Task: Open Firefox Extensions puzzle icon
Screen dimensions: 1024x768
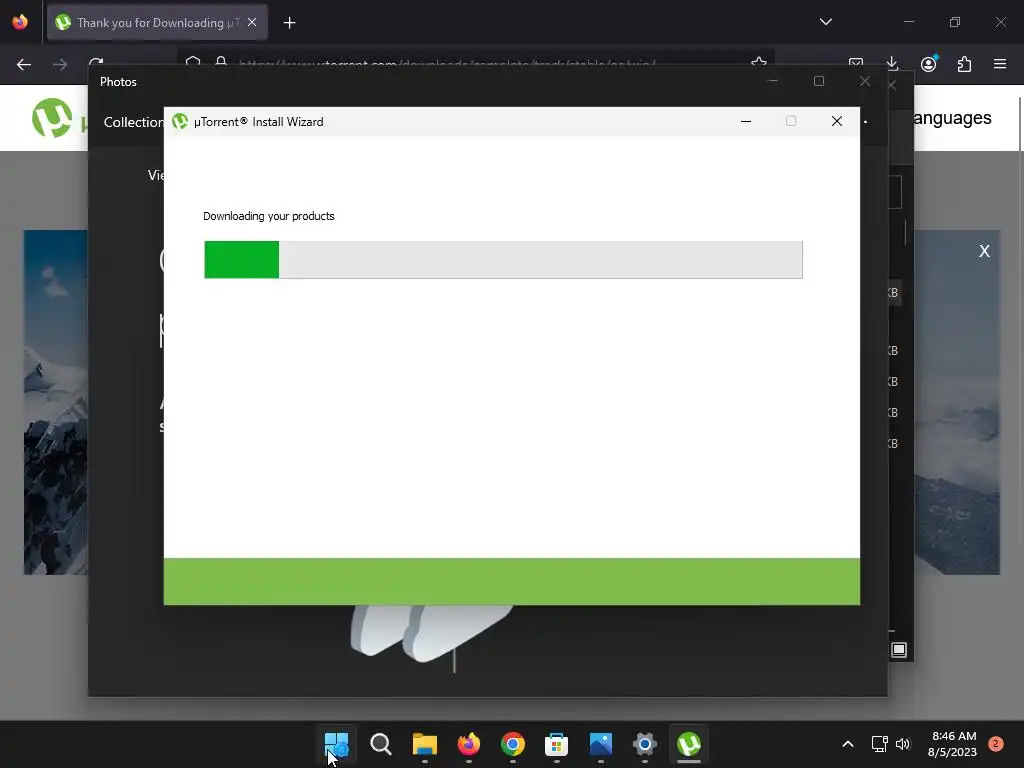Action: pos(964,64)
